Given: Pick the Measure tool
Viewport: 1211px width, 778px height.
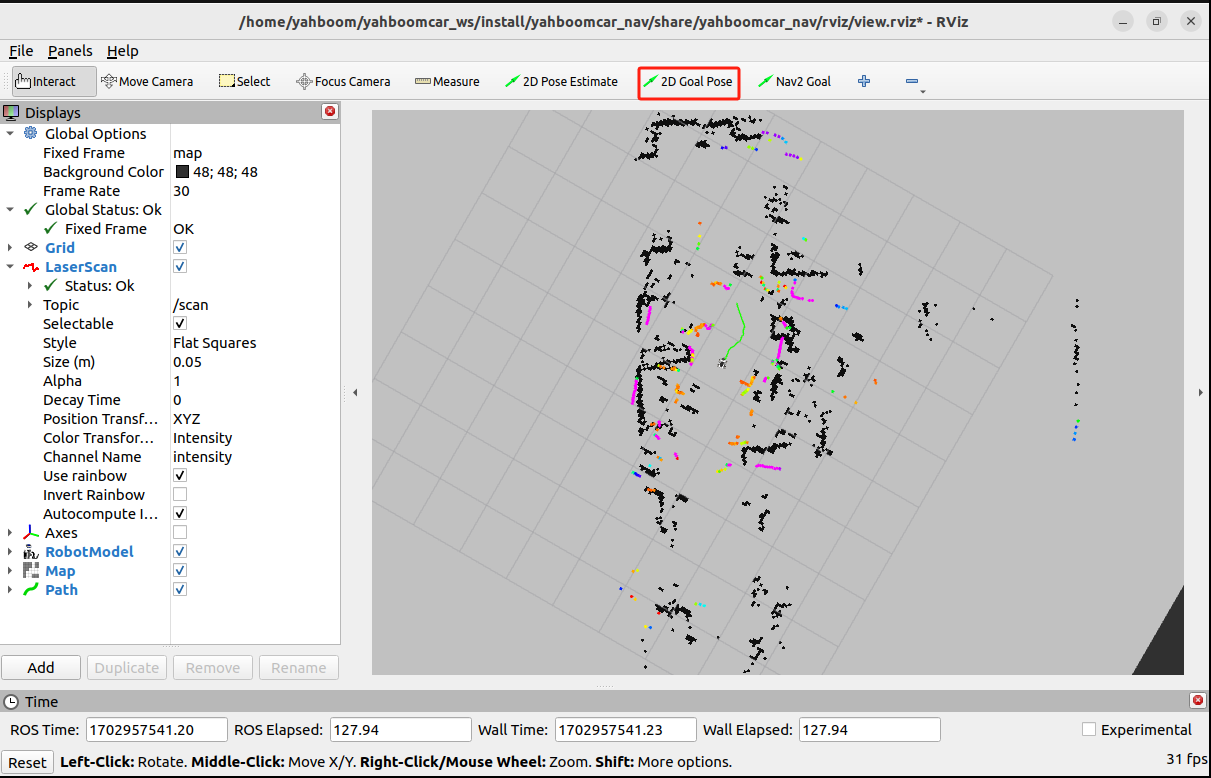Looking at the screenshot, I should [x=447, y=81].
